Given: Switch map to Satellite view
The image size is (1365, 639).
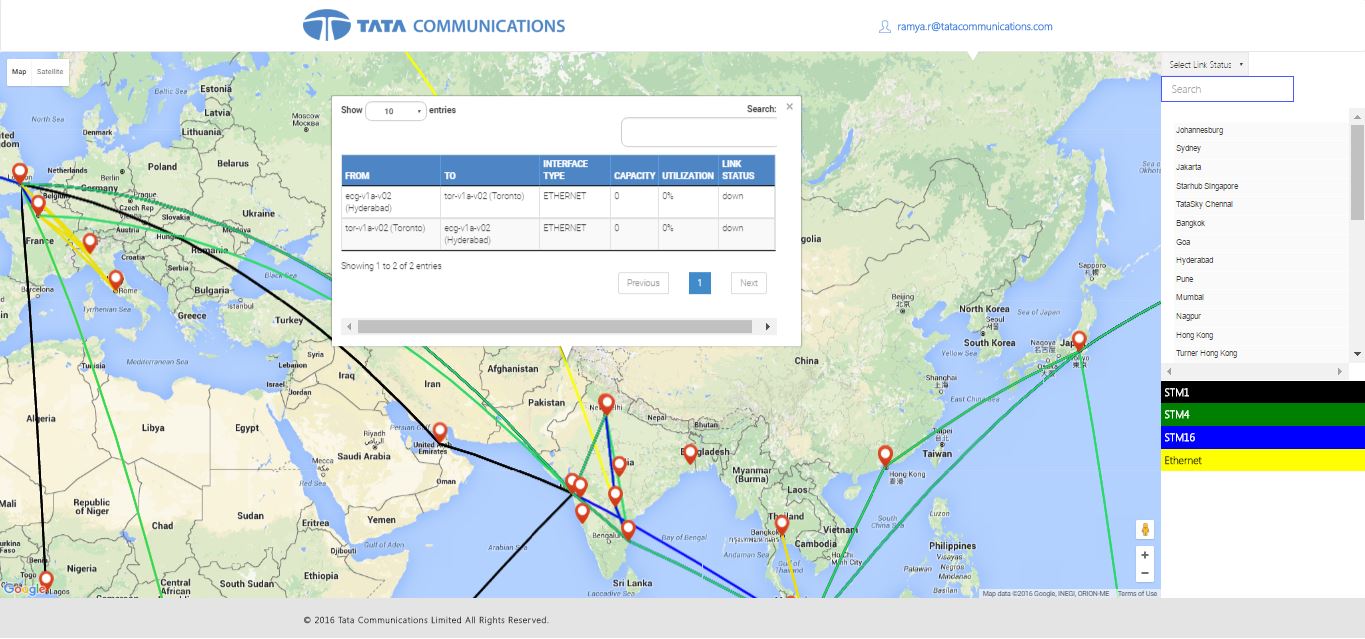Looking at the screenshot, I should click(x=50, y=72).
